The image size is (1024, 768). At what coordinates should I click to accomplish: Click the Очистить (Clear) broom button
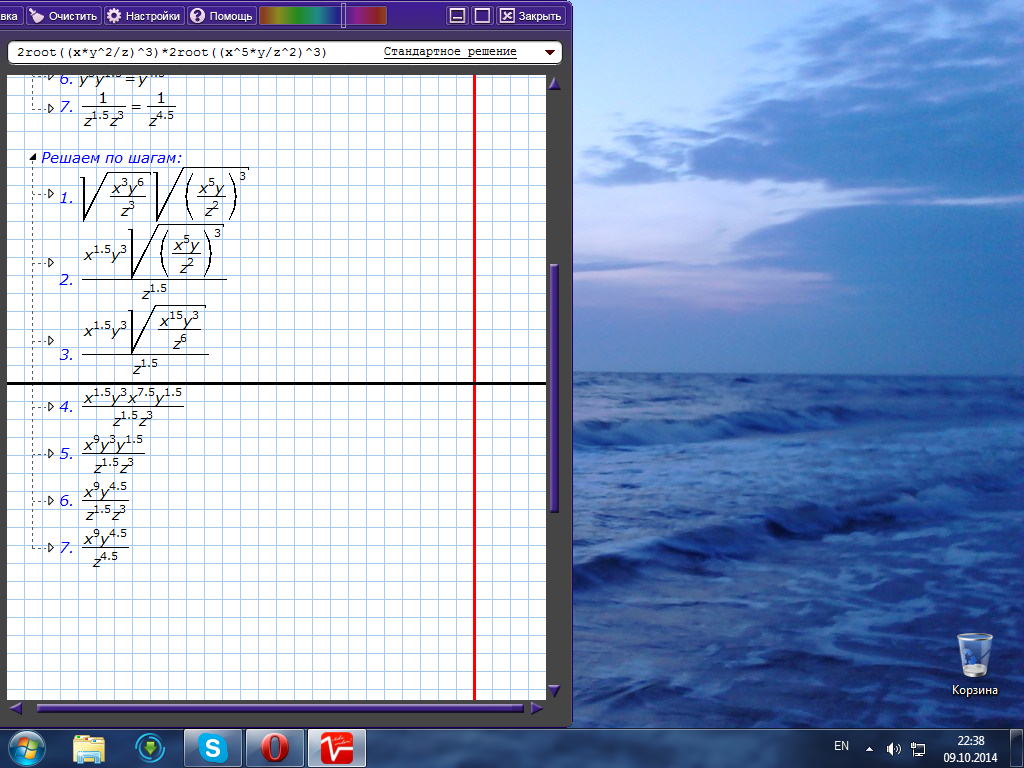[63, 16]
